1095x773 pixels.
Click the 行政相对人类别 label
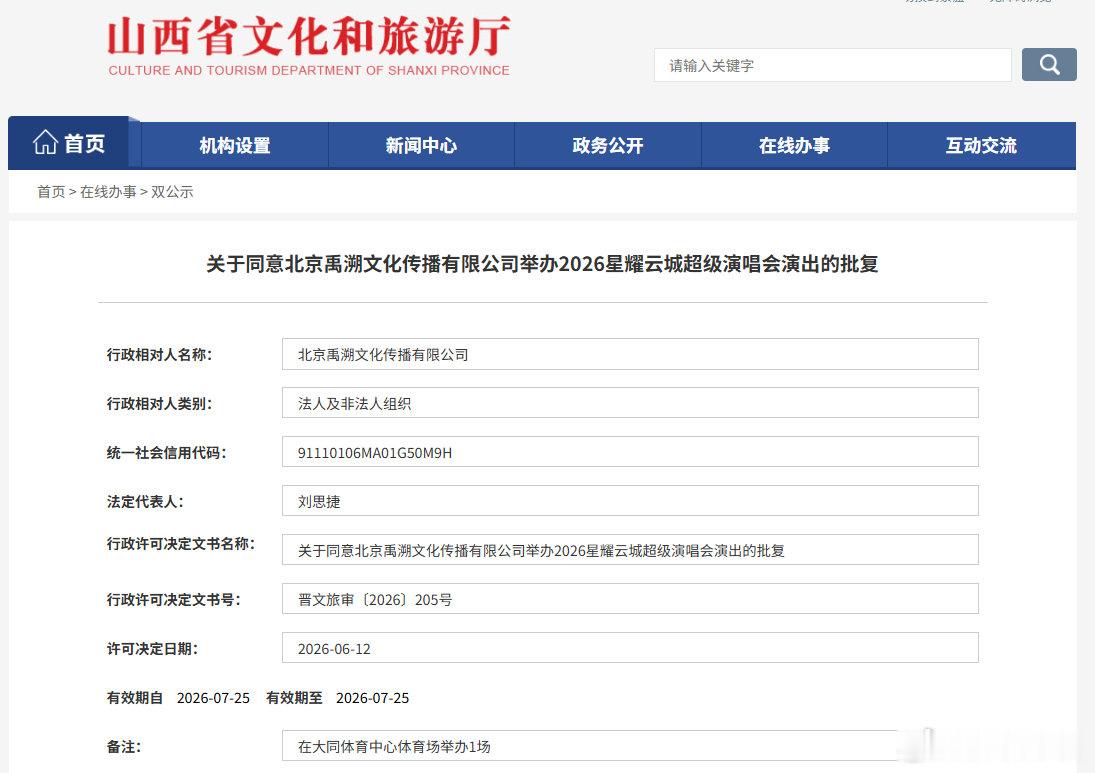[159, 404]
